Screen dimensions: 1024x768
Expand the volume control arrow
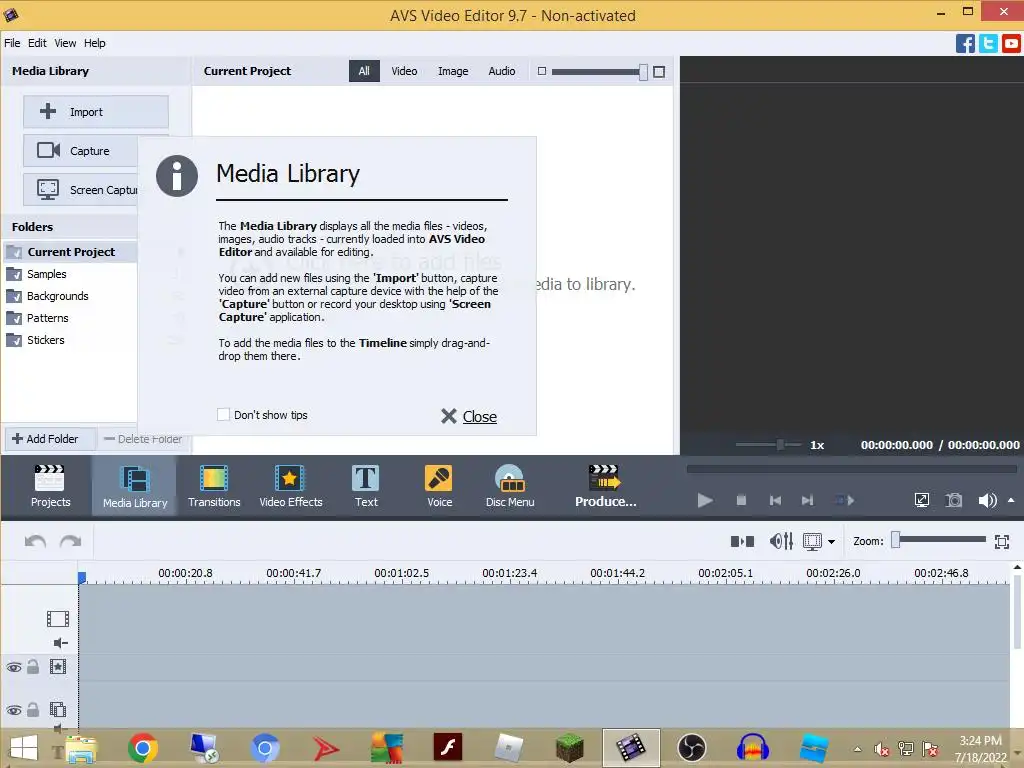tap(1011, 500)
